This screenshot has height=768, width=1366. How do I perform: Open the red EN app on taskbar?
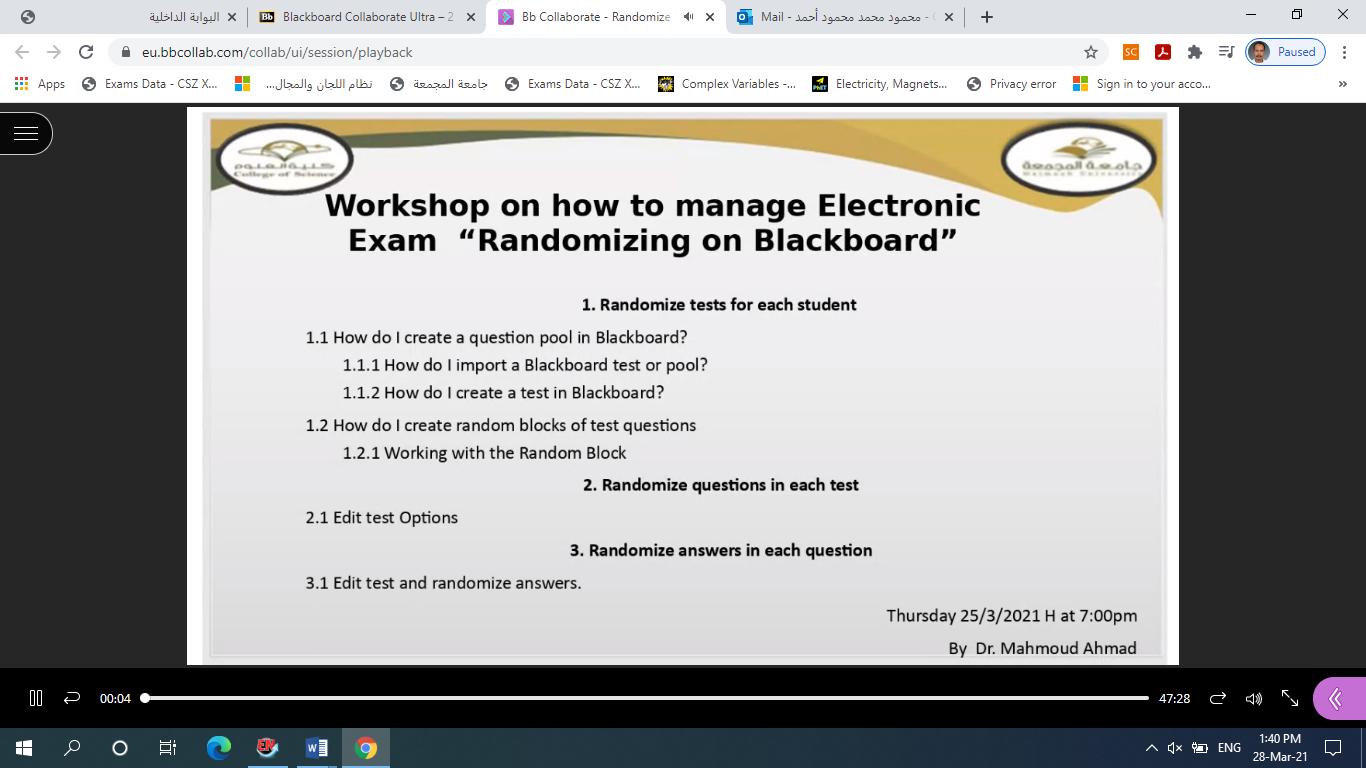267,747
